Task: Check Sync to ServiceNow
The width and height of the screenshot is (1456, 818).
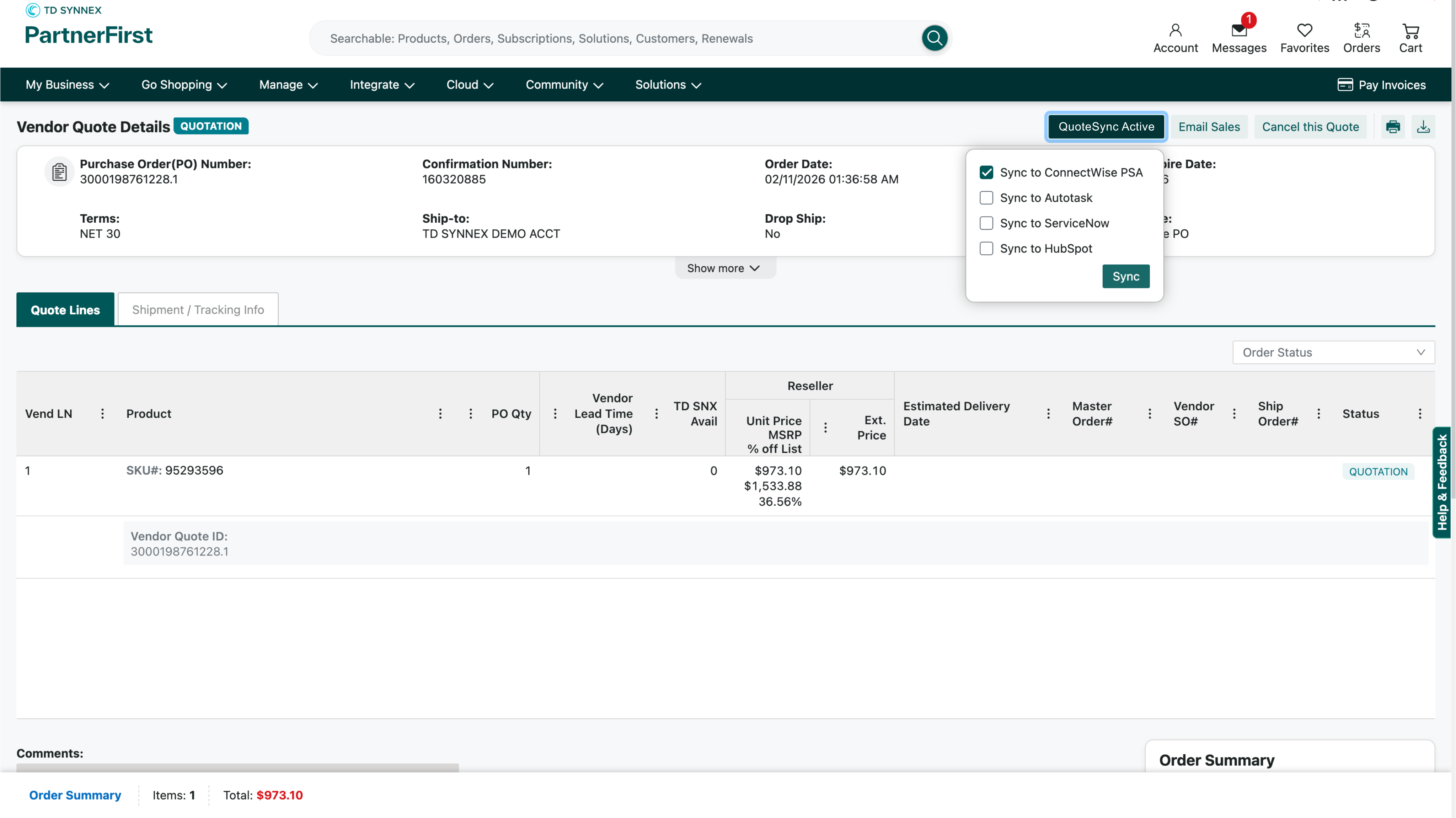Action: pyautogui.click(x=986, y=223)
